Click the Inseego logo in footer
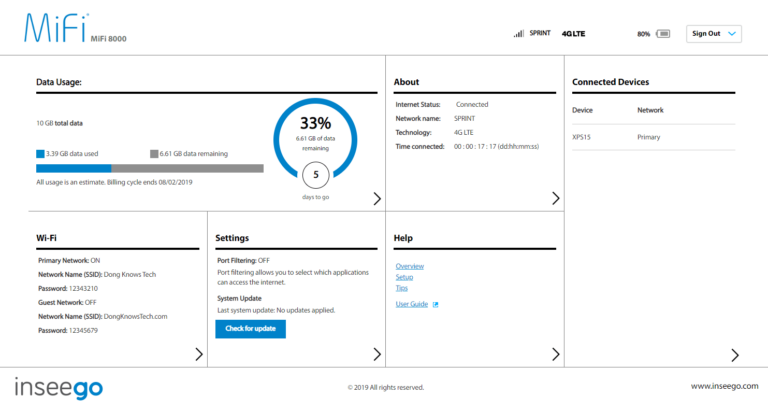The width and height of the screenshot is (768, 411). (x=58, y=386)
